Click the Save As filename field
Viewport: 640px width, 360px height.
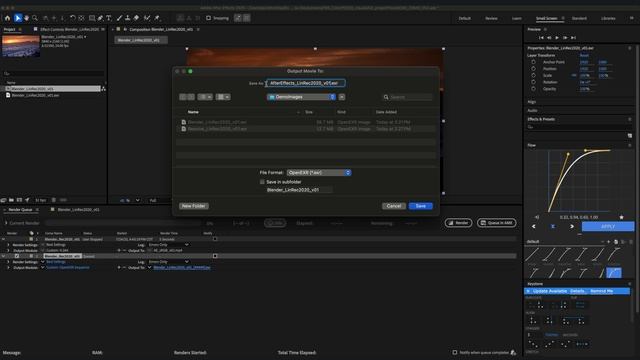coord(305,83)
